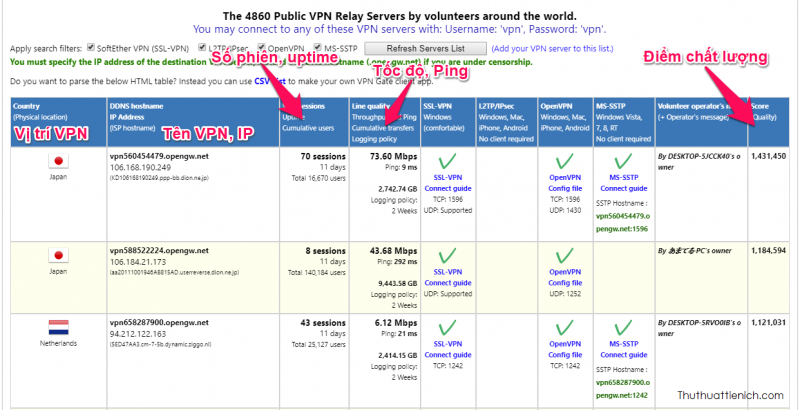Click the Japan flag for vpn560454479 server
The image size is (800, 410).
[x=57, y=162]
